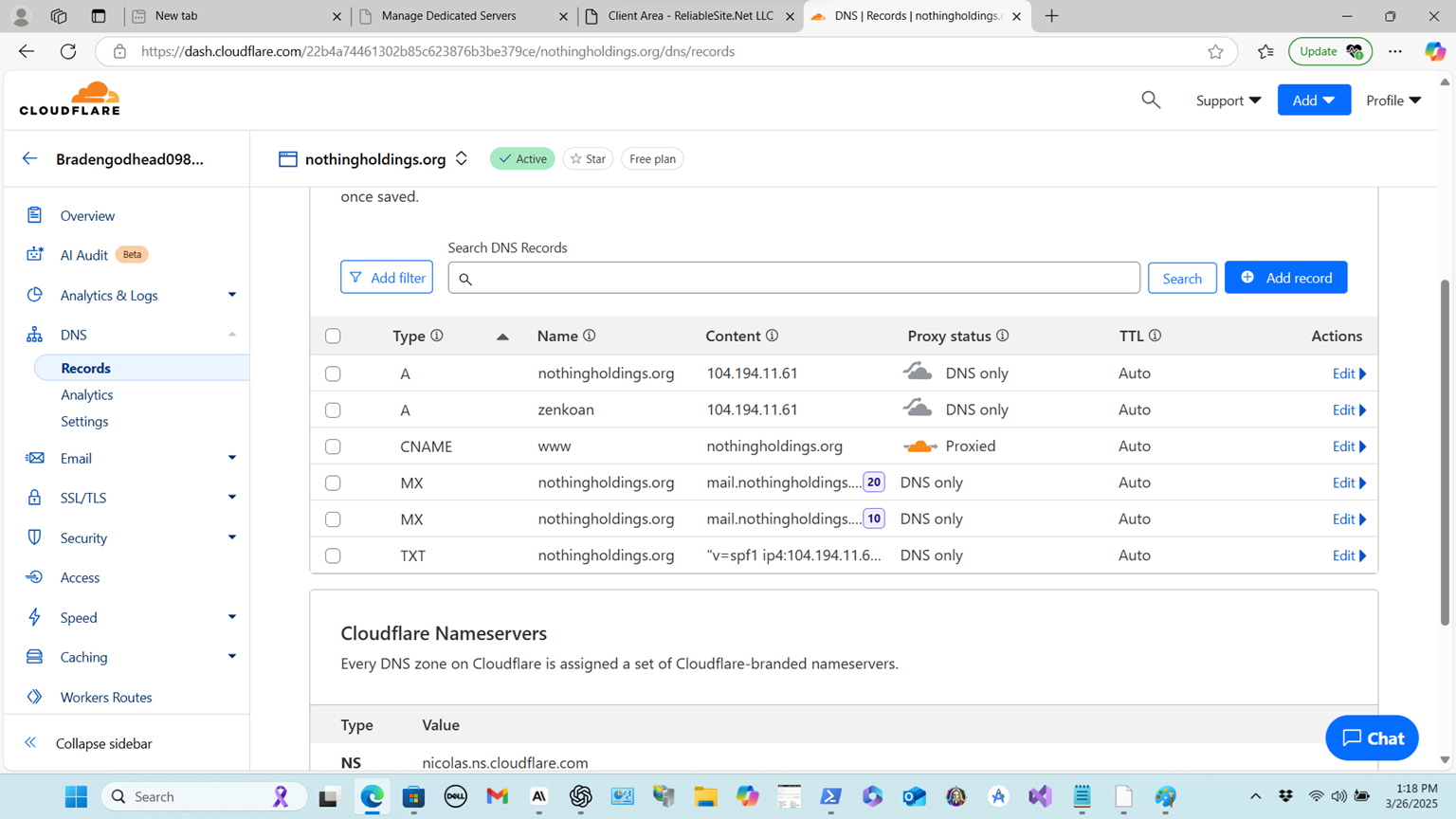Click the orange proxied cloud for www
1456x819 pixels.
coord(919,446)
